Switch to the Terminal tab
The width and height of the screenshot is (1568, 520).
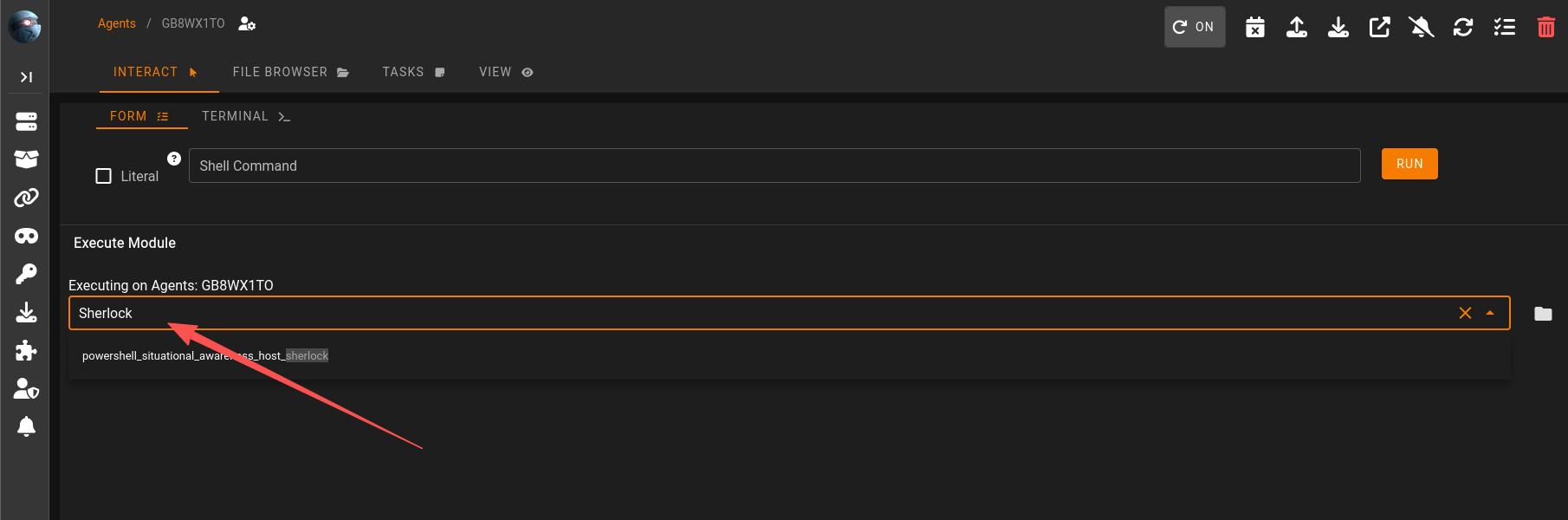coord(245,116)
